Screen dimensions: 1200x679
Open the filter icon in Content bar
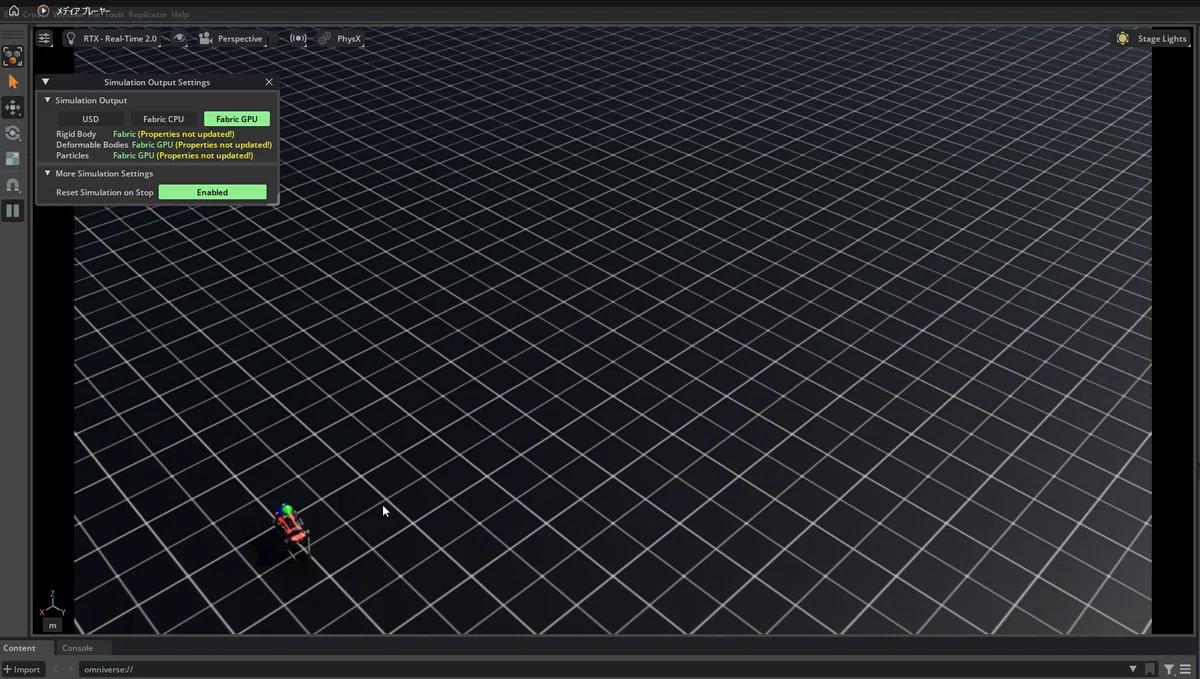[x=1168, y=669]
